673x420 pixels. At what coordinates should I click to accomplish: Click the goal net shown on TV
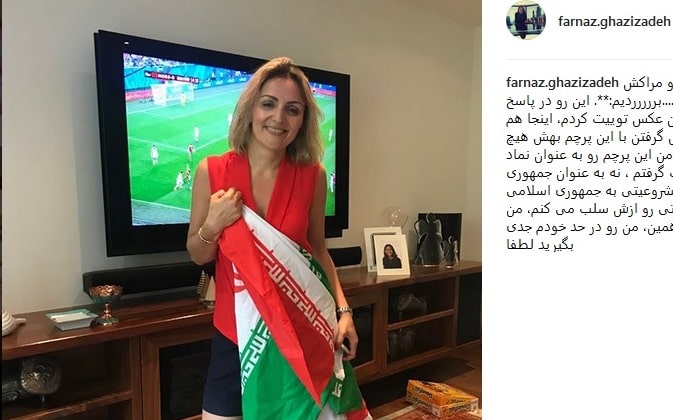[172, 93]
